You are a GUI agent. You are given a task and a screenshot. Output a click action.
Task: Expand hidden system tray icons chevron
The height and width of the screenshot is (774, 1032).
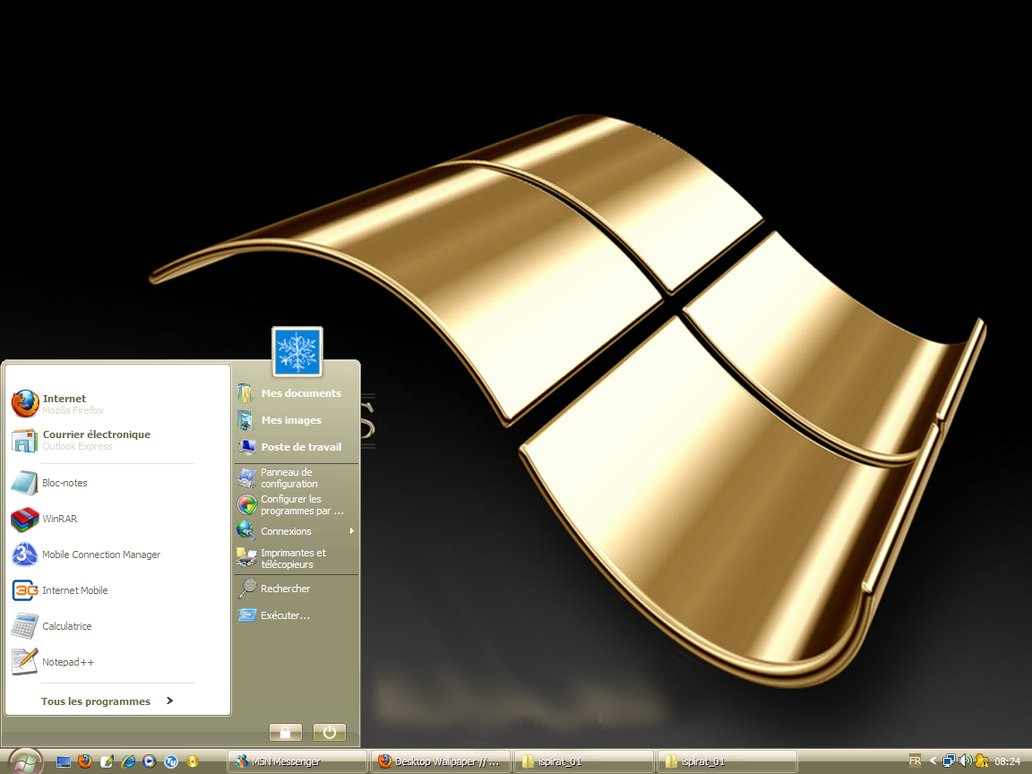pos(933,761)
